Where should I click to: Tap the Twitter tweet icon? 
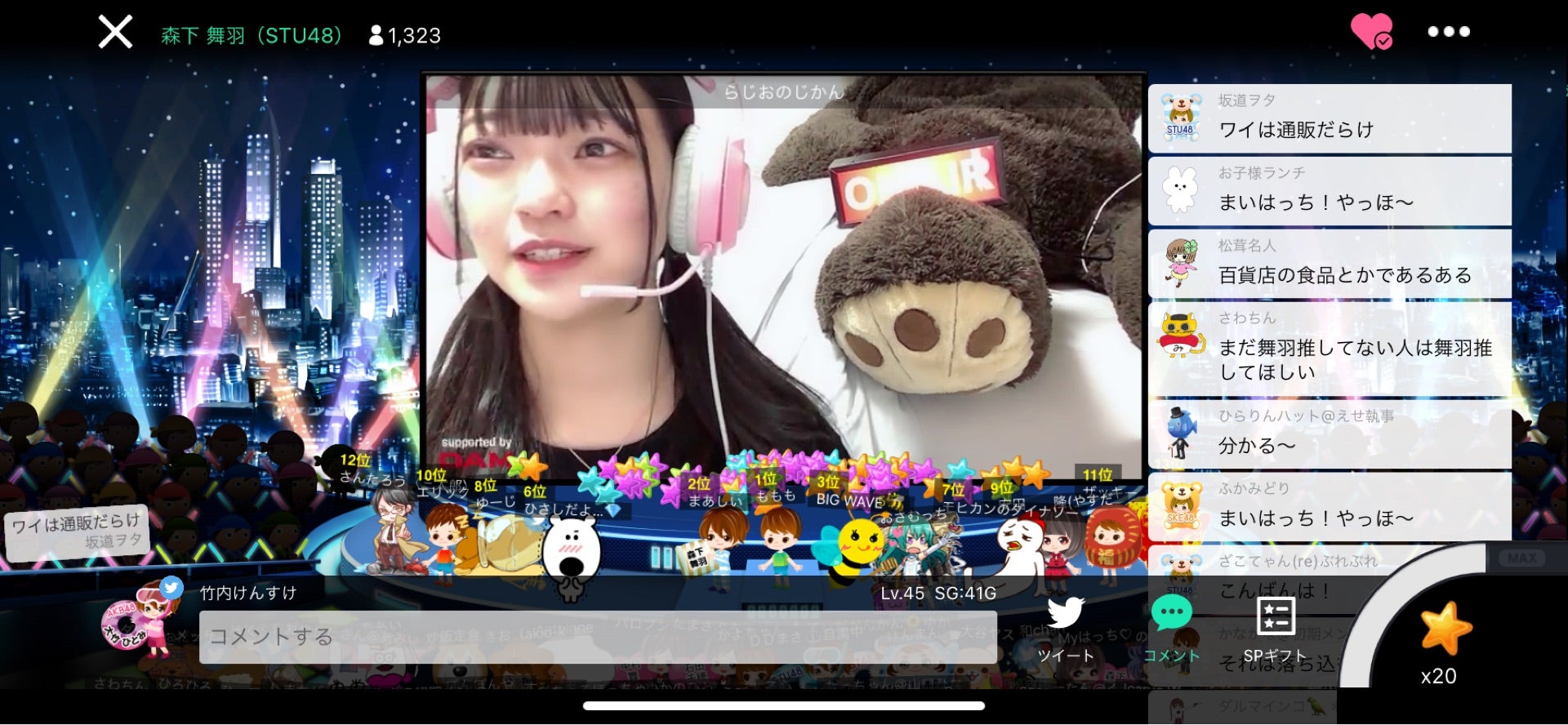1066,613
